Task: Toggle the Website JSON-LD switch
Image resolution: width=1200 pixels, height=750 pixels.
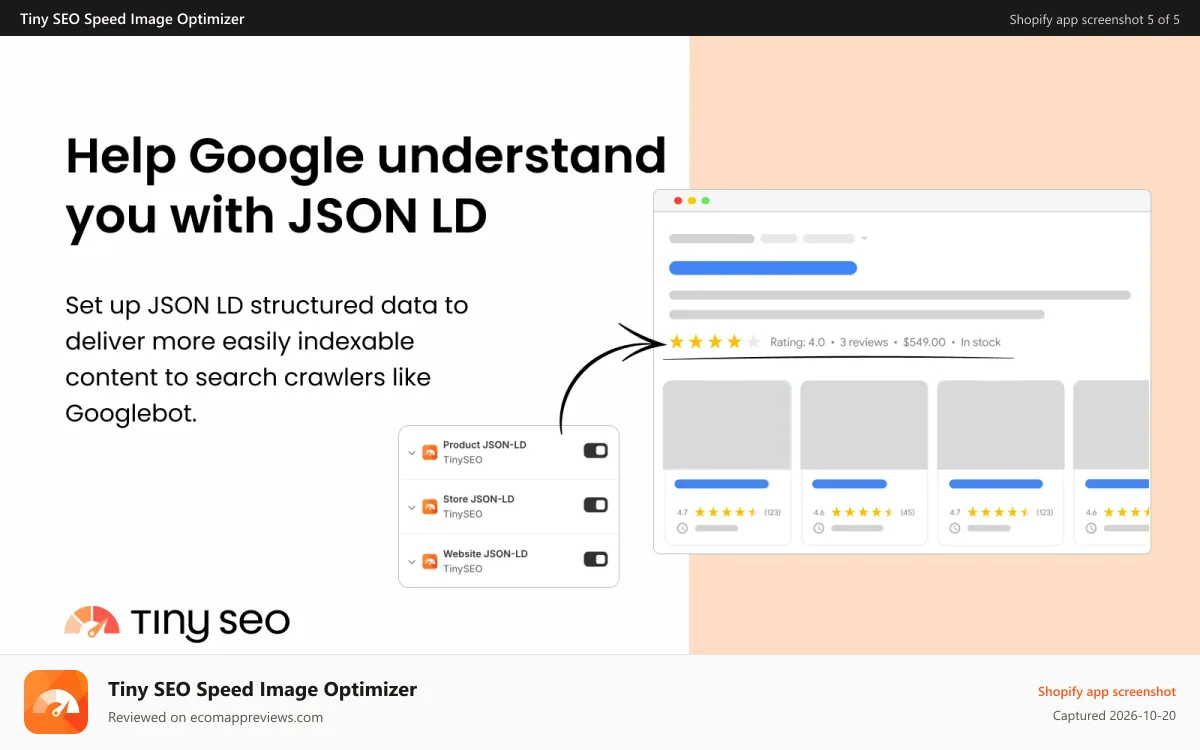Action: (x=595, y=559)
